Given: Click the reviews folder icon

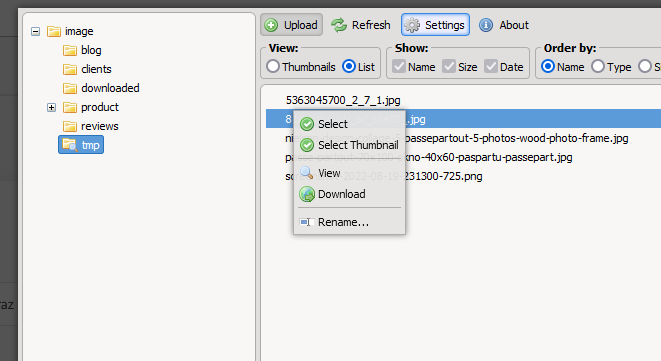Looking at the screenshot, I should tap(70, 127).
